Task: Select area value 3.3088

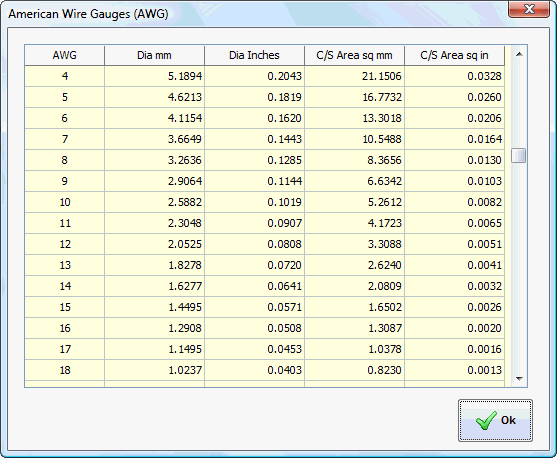Action: tap(355, 244)
